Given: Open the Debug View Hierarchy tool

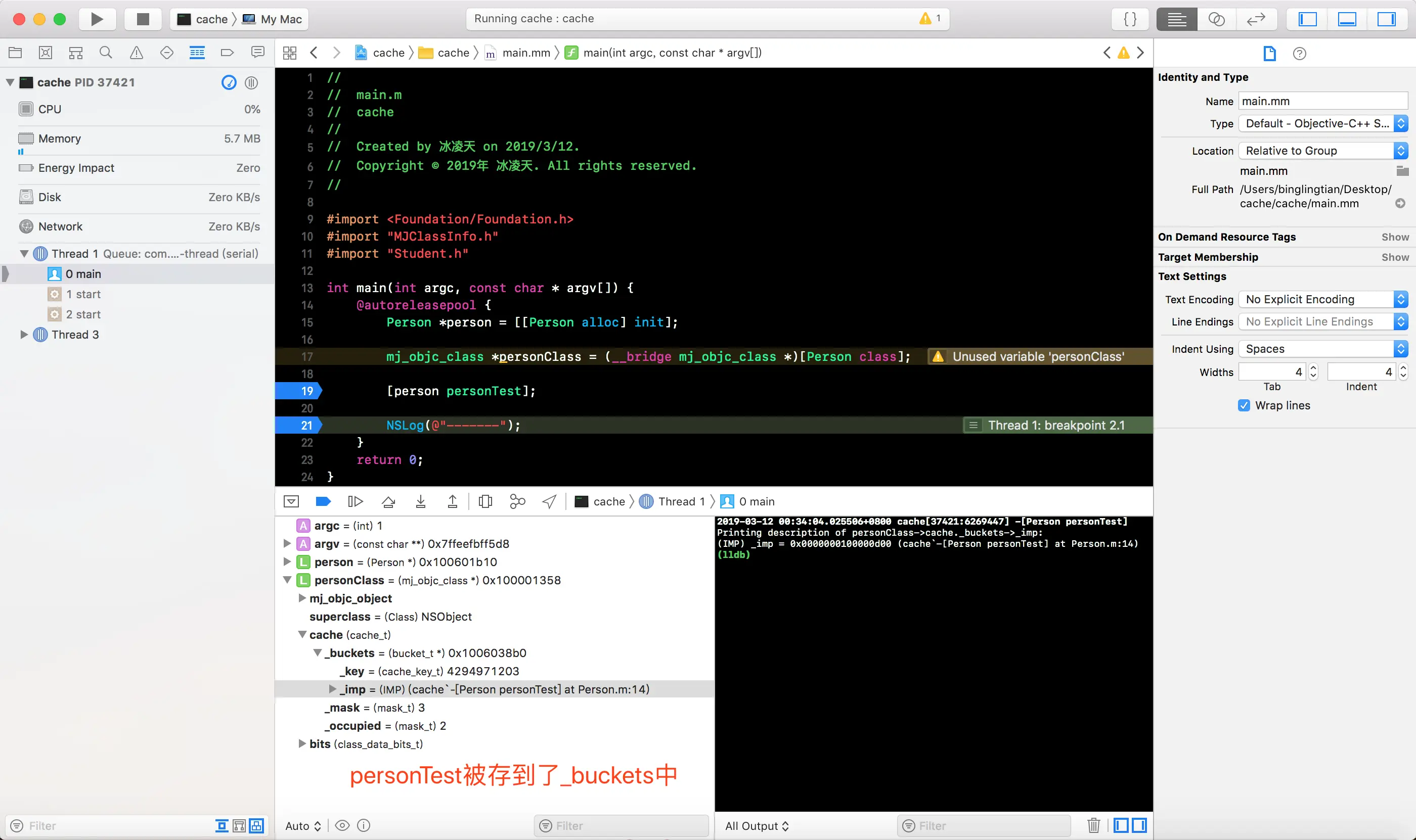Looking at the screenshot, I should pos(485,501).
